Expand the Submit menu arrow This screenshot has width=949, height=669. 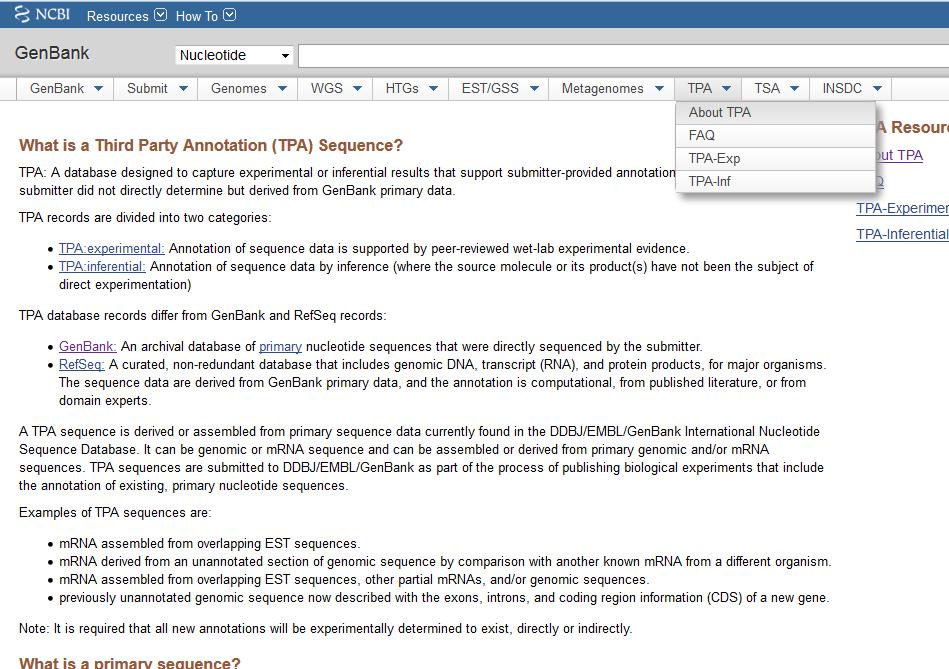pyautogui.click(x=183, y=88)
